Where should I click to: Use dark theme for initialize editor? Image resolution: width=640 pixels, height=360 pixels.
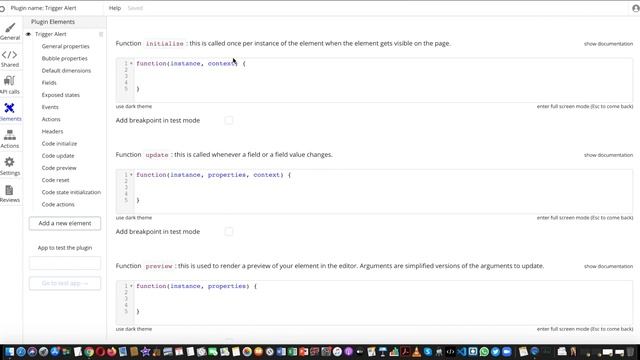[x=133, y=107]
